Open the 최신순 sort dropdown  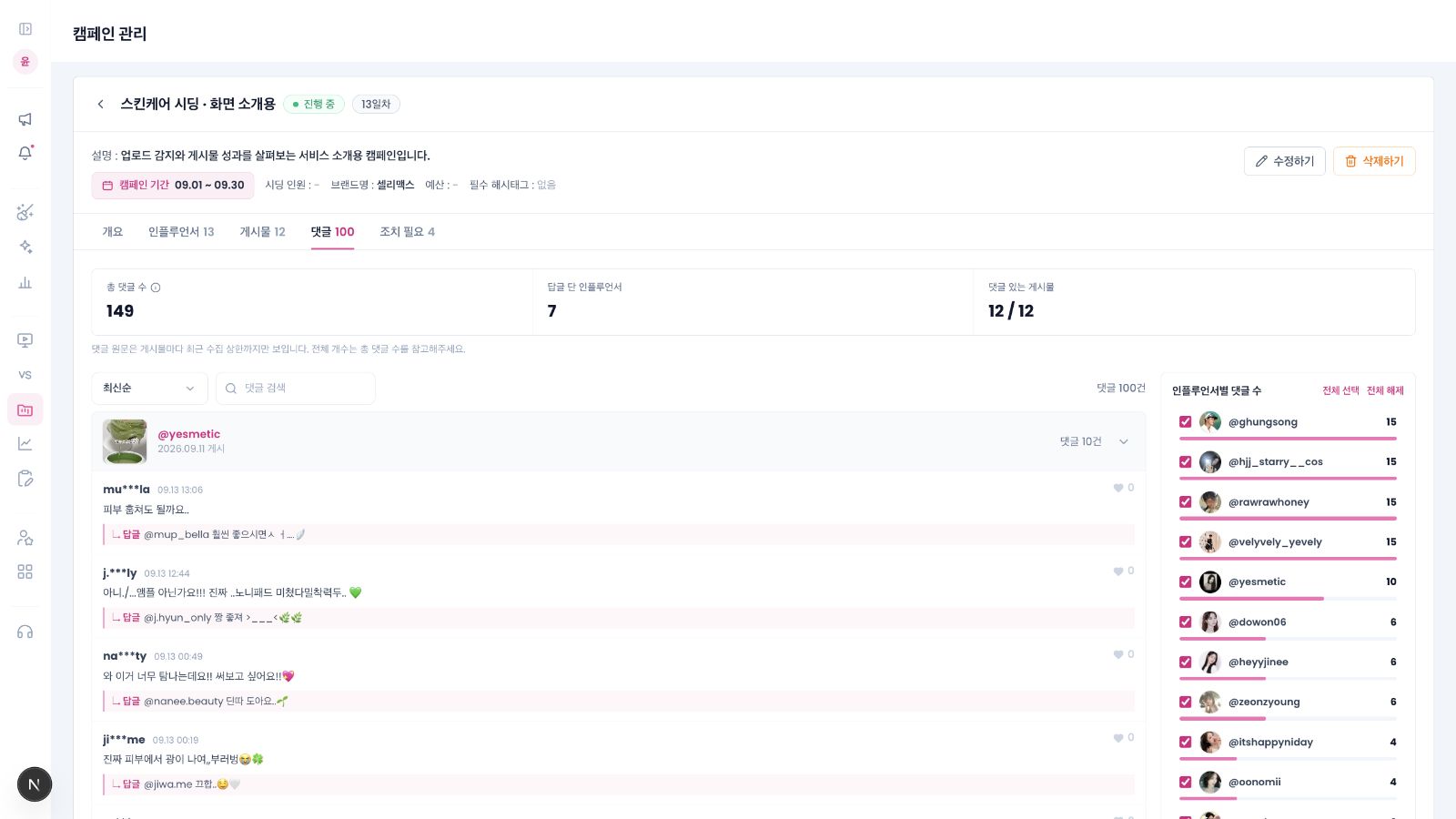(x=149, y=389)
